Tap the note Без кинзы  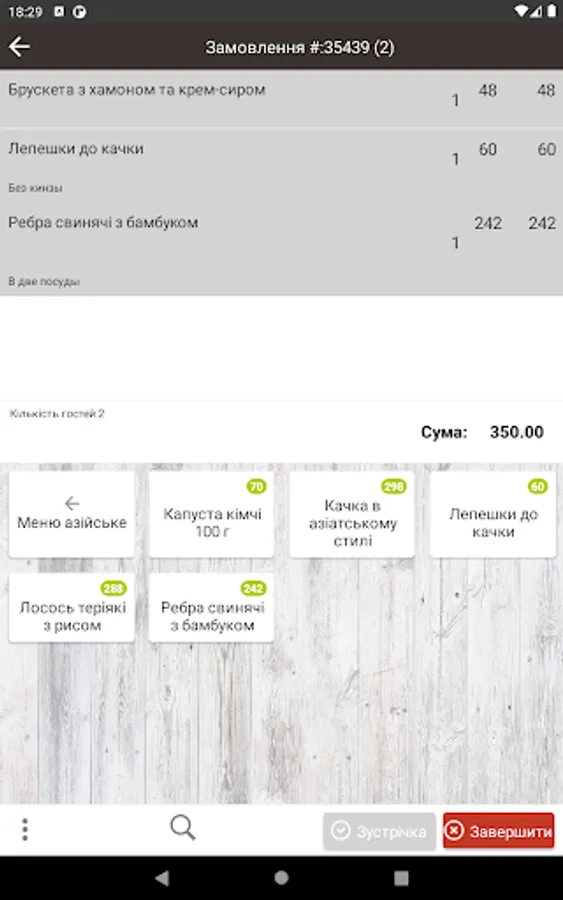pyautogui.click(x=35, y=188)
